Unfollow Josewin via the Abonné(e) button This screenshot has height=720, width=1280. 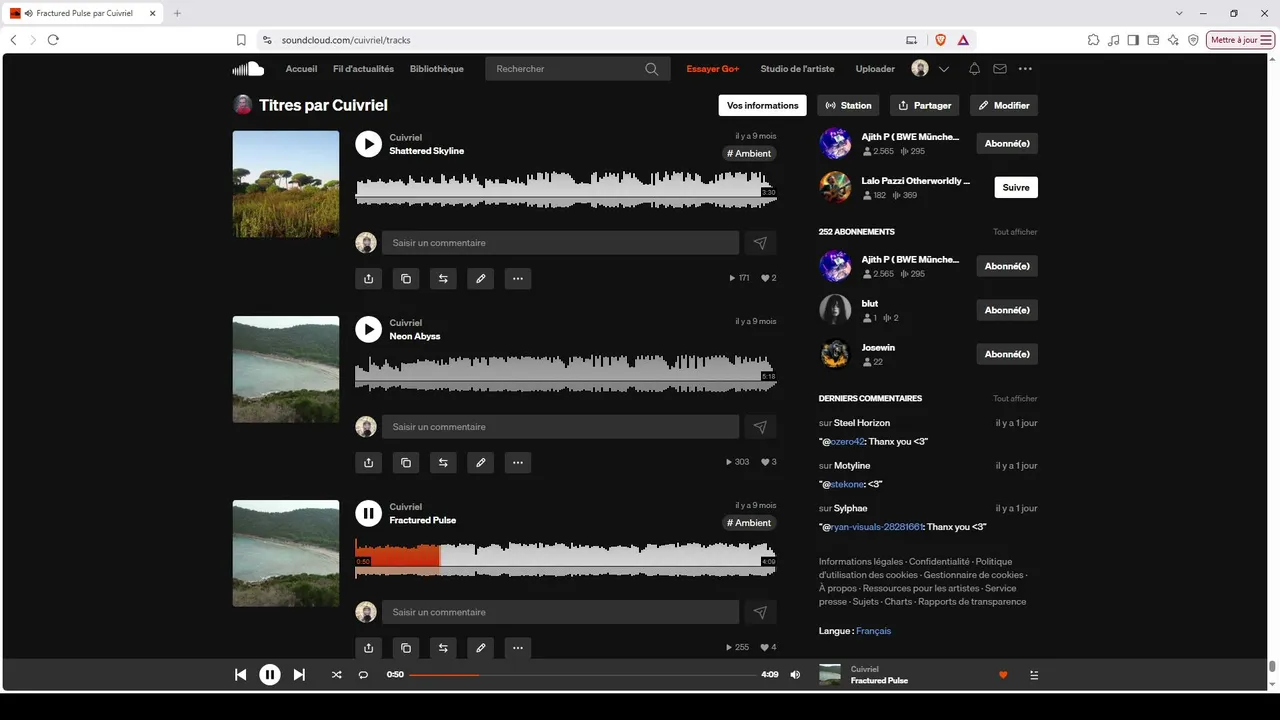pos(1007,354)
